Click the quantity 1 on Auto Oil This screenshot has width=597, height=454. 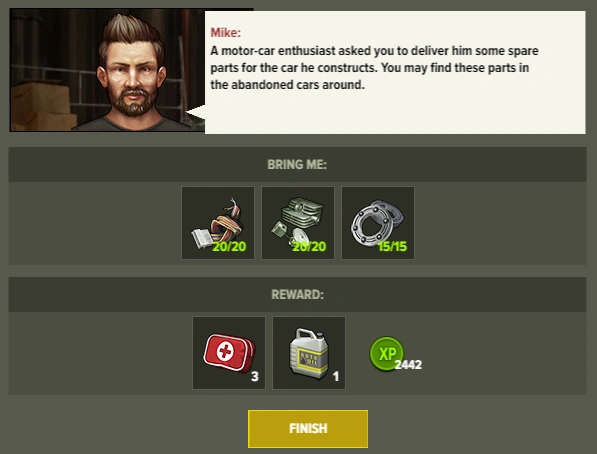click(x=335, y=377)
